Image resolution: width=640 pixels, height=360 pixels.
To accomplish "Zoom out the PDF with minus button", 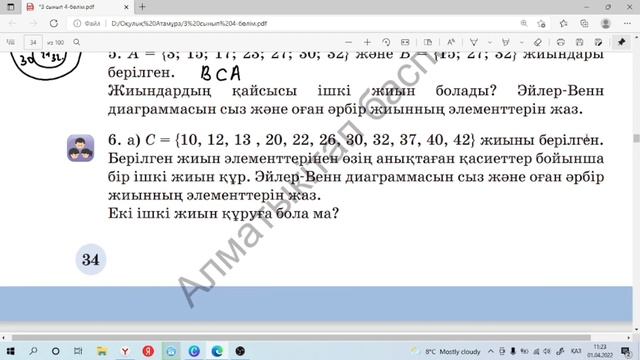I will (x=348, y=42).
